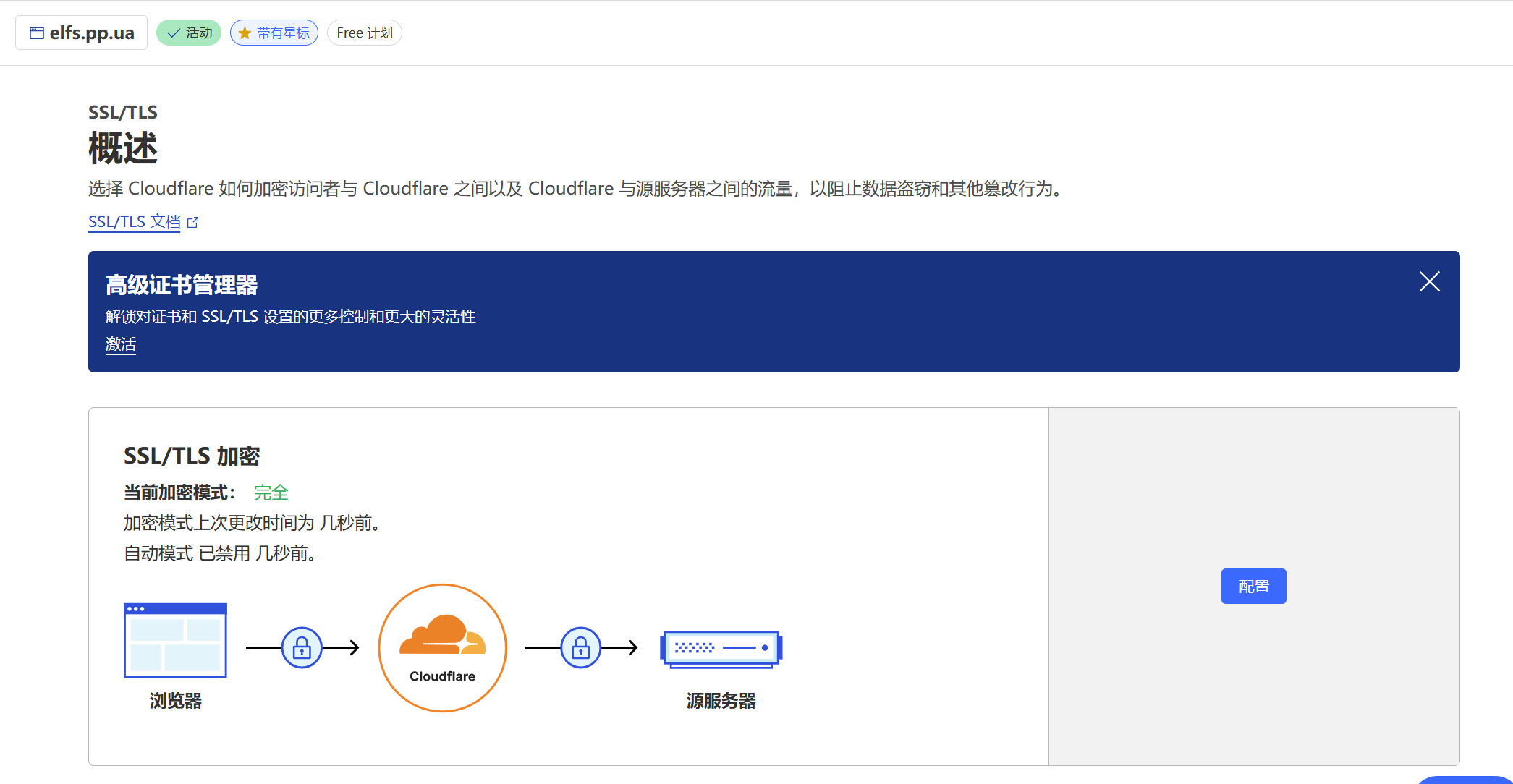This screenshot has width=1513, height=784.
Task: Toggle the 带有星标 starred badge
Action: [x=274, y=33]
